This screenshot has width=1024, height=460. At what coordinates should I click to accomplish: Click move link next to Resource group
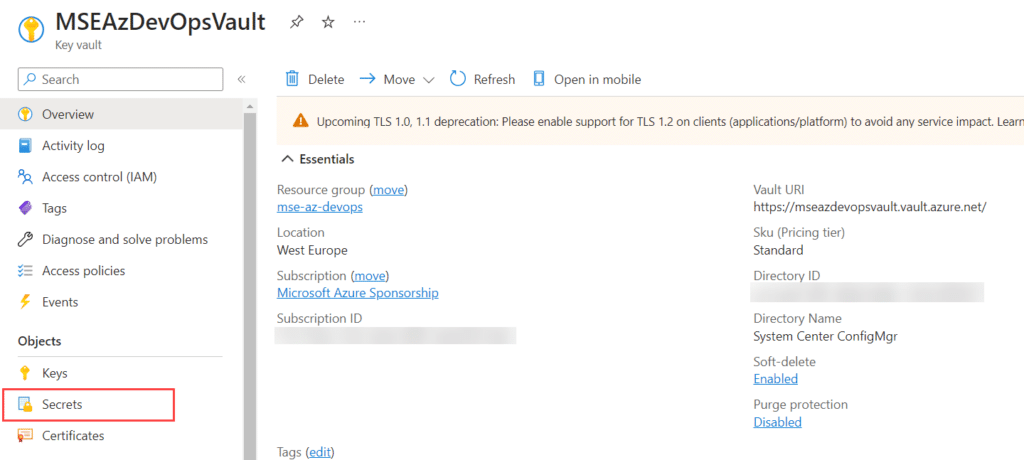389,190
